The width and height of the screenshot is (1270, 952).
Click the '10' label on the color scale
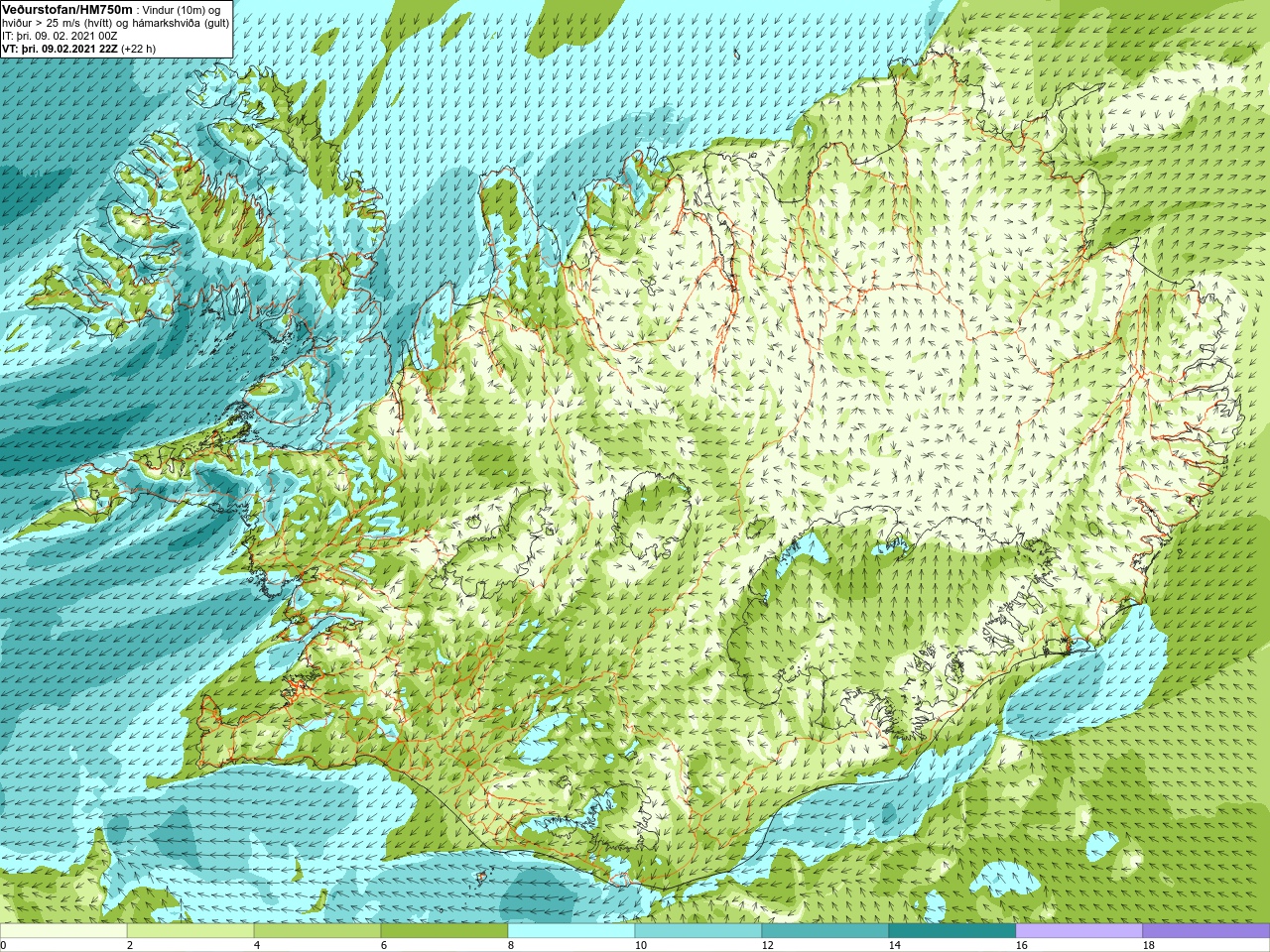pos(640,945)
